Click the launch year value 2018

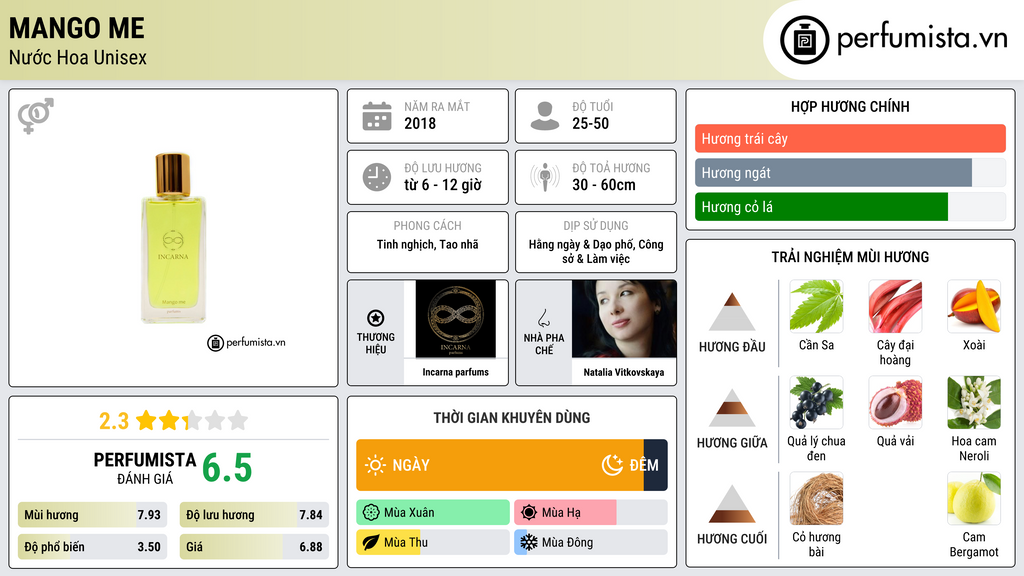(420, 123)
